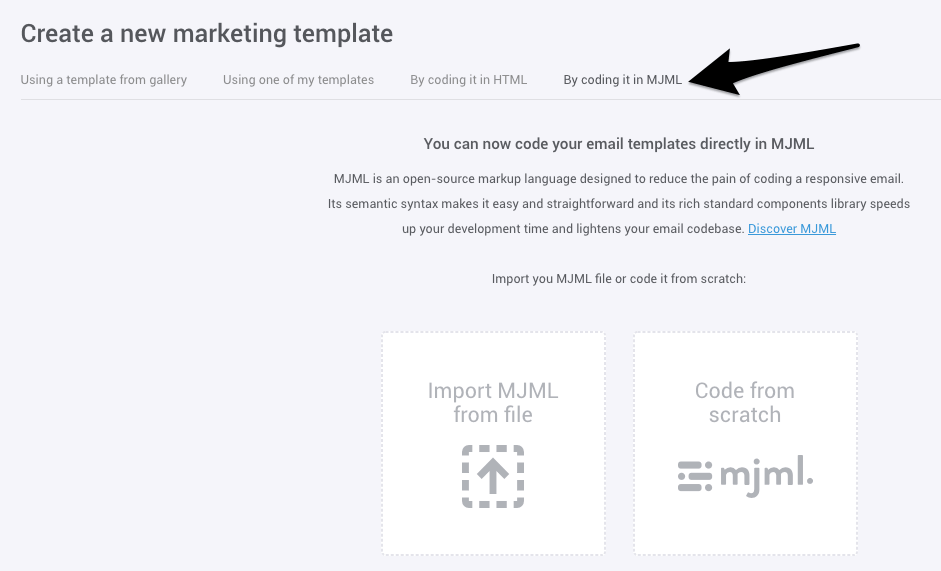This screenshot has width=941, height=571.
Task: Click the dashed upload arrow icon
Action: [493, 476]
